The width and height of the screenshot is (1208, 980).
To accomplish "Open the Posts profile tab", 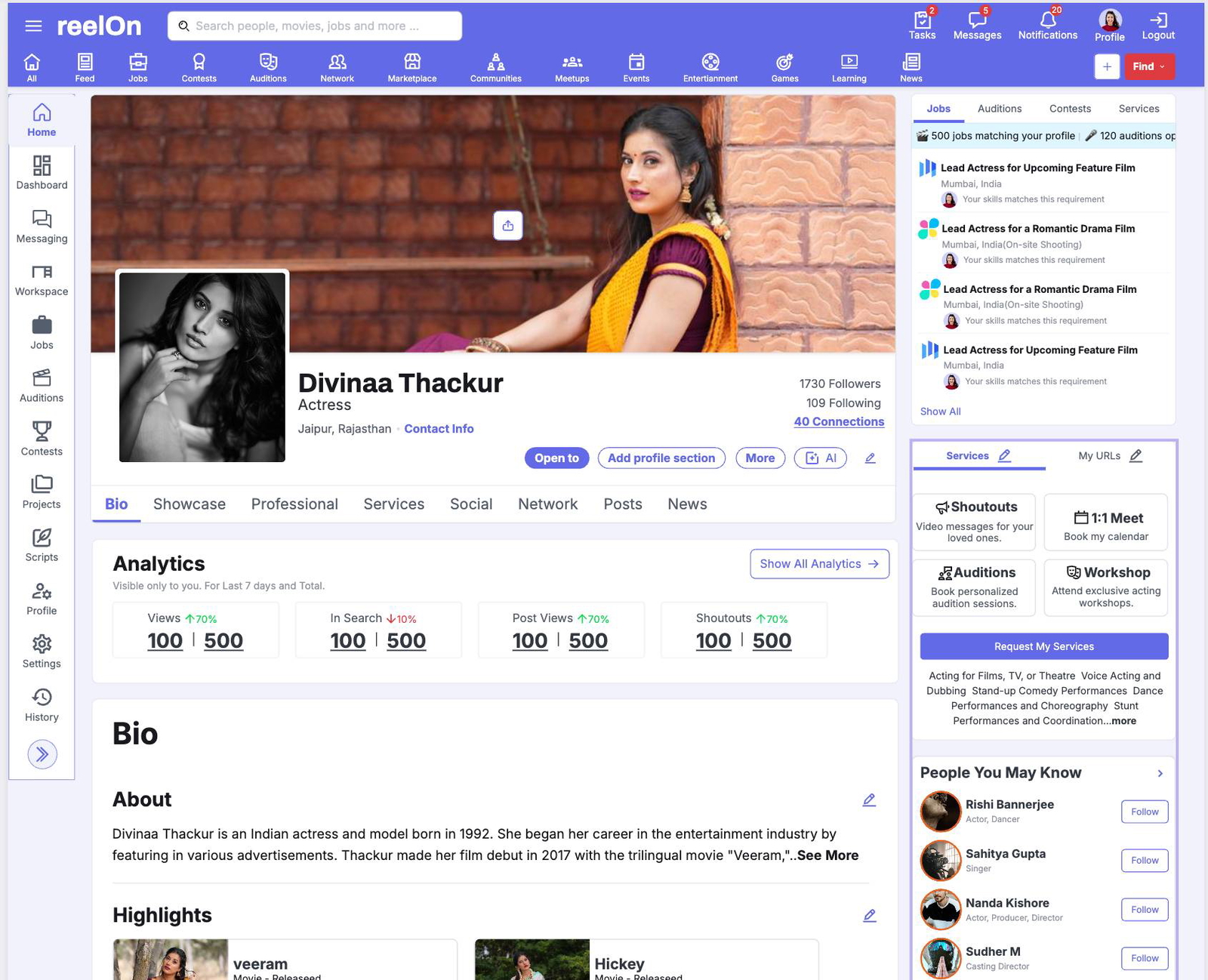I will point(623,504).
